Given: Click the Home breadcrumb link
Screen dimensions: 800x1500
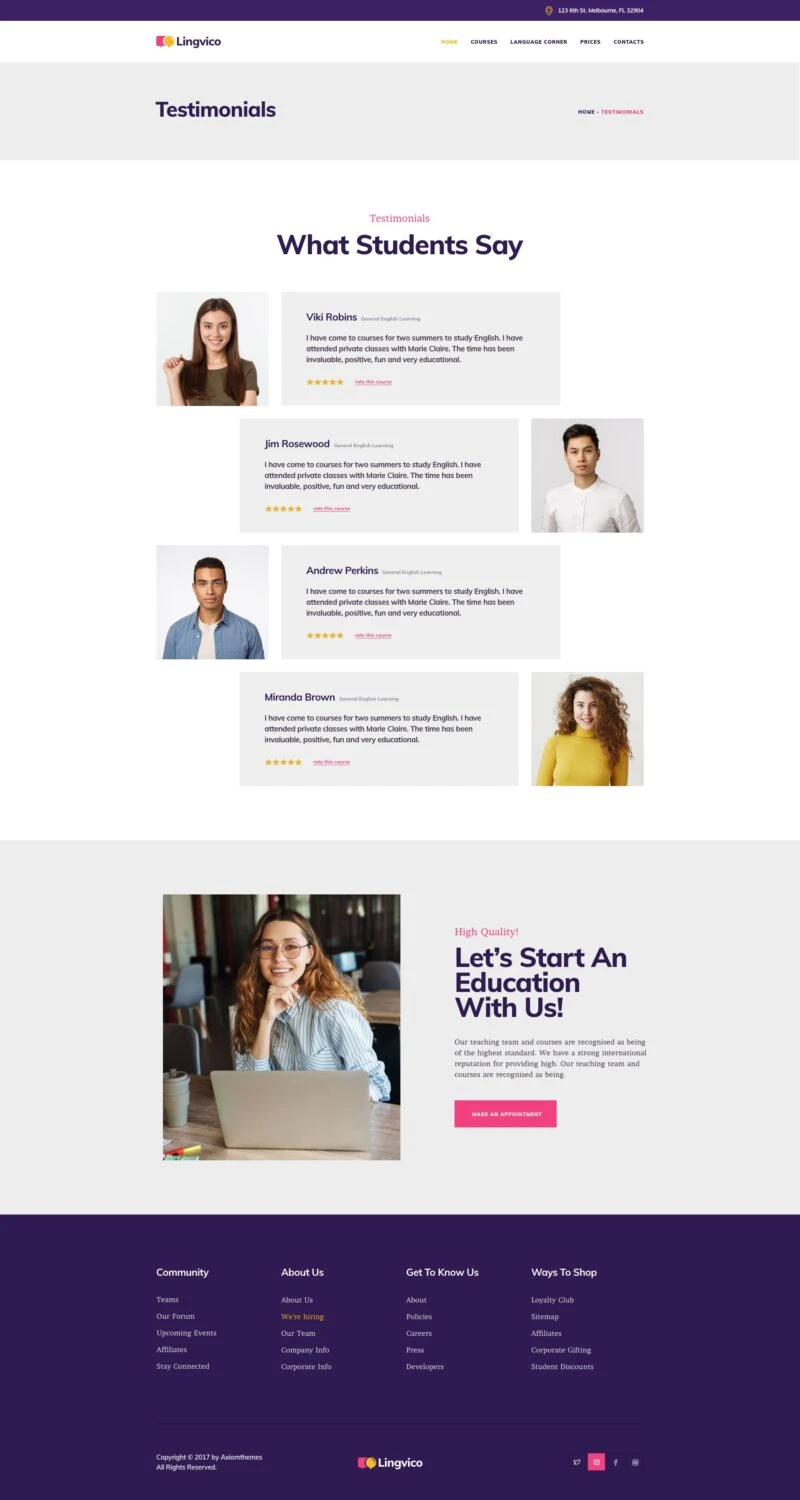Looking at the screenshot, I should pyautogui.click(x=586, y=112).
